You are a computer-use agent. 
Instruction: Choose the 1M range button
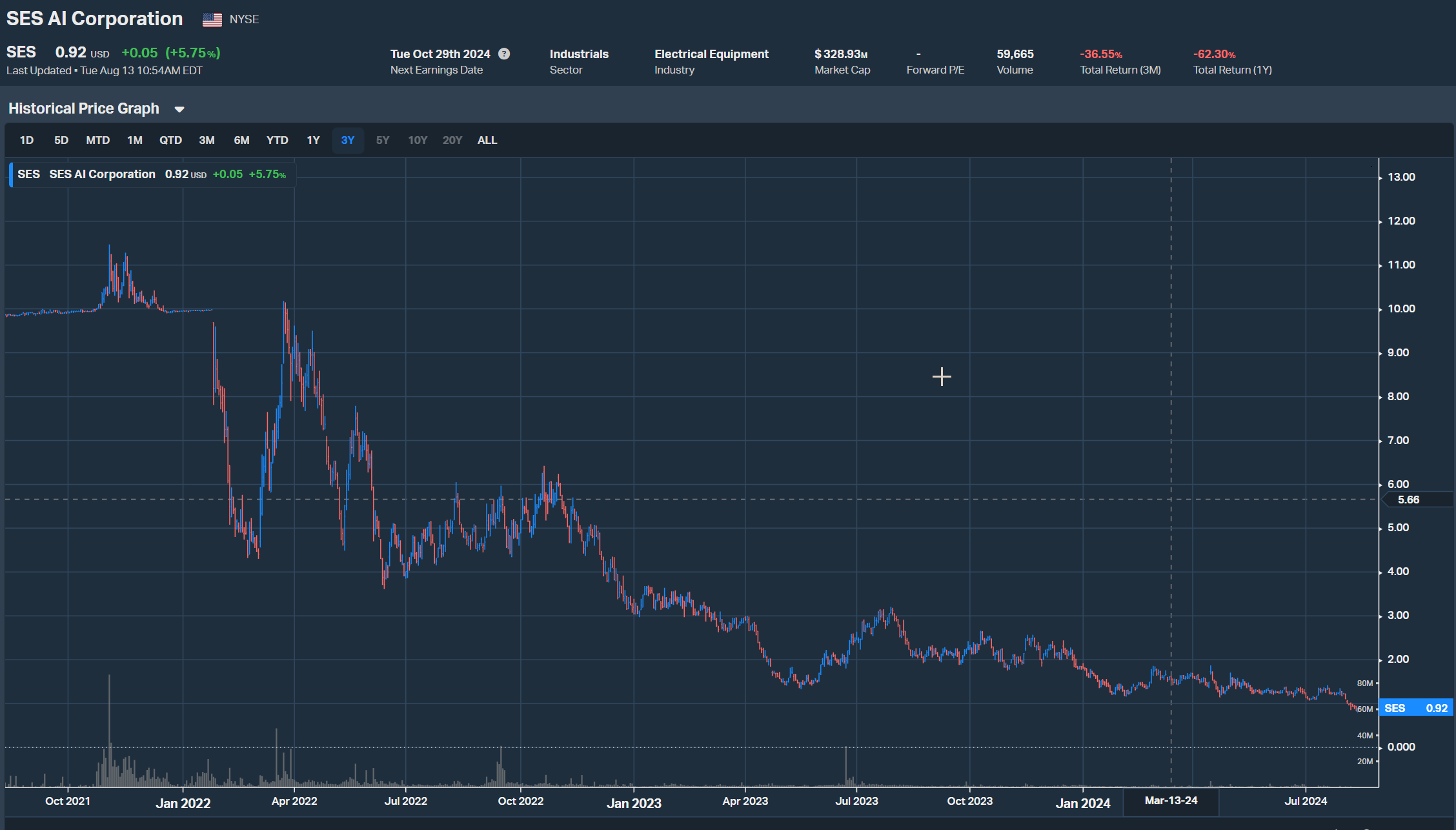[134, 140]
